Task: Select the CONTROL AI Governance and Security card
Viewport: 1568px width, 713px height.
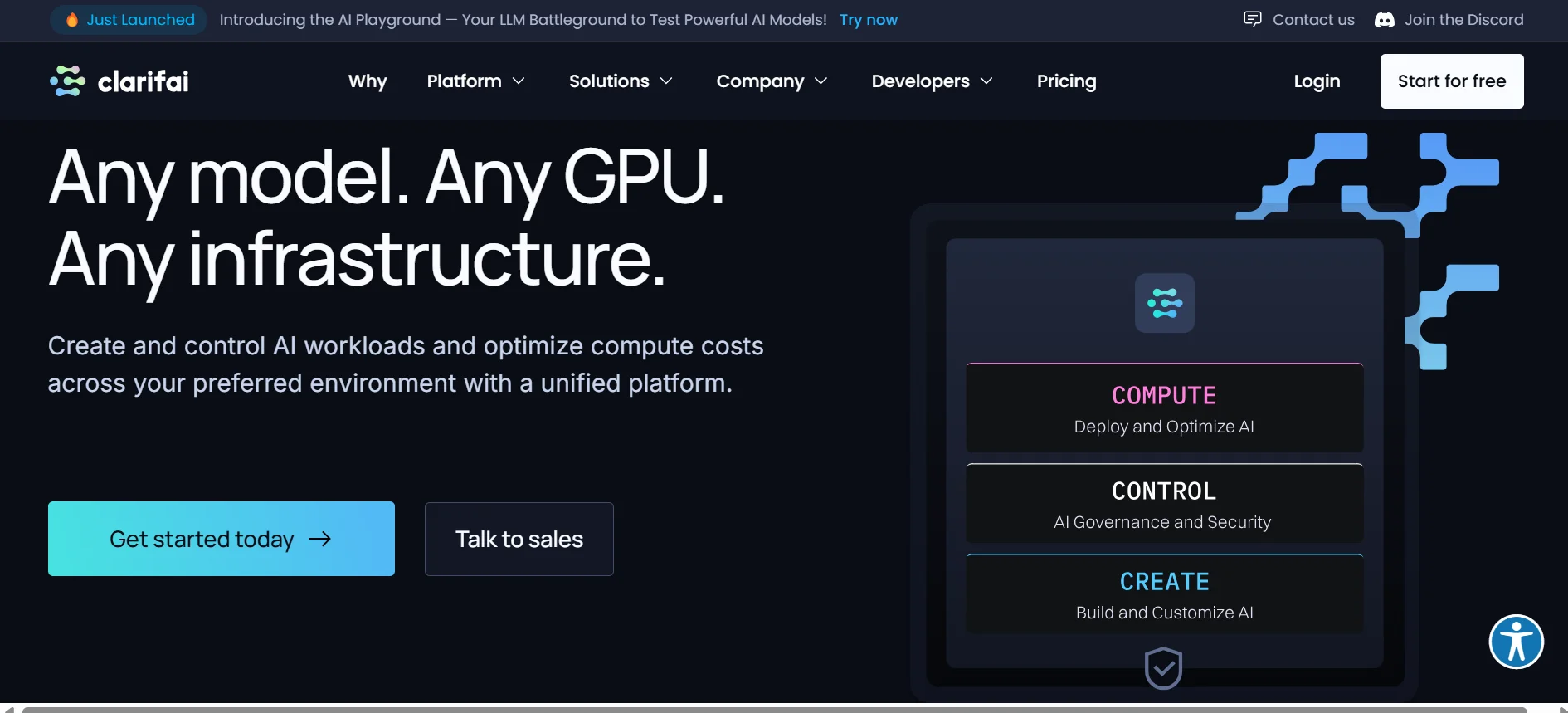Action: (1165, 503)
